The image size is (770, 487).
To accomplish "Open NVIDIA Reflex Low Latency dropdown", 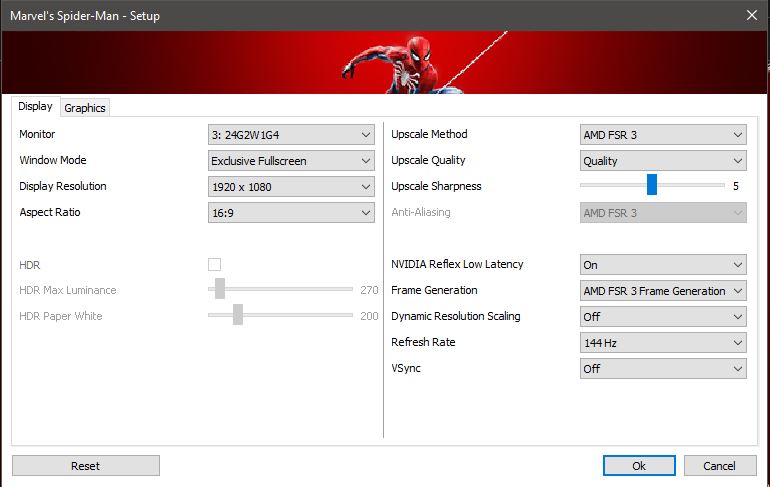I will (x=663, y=265).
